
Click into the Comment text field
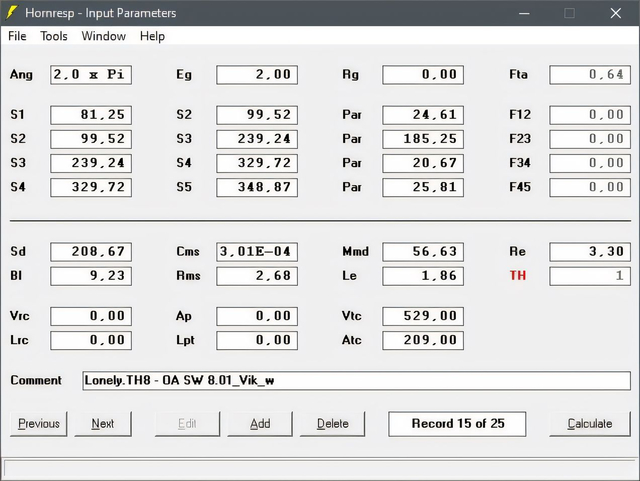click(356, 381)
